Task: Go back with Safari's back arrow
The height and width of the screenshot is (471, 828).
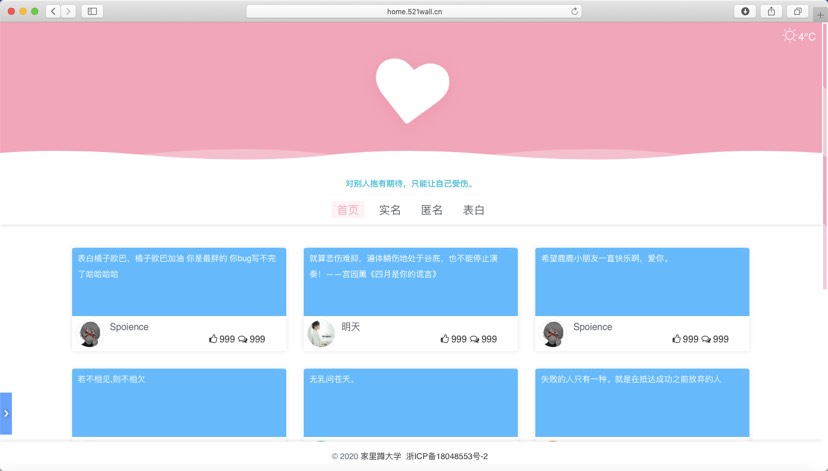Action: pos(53,11)
